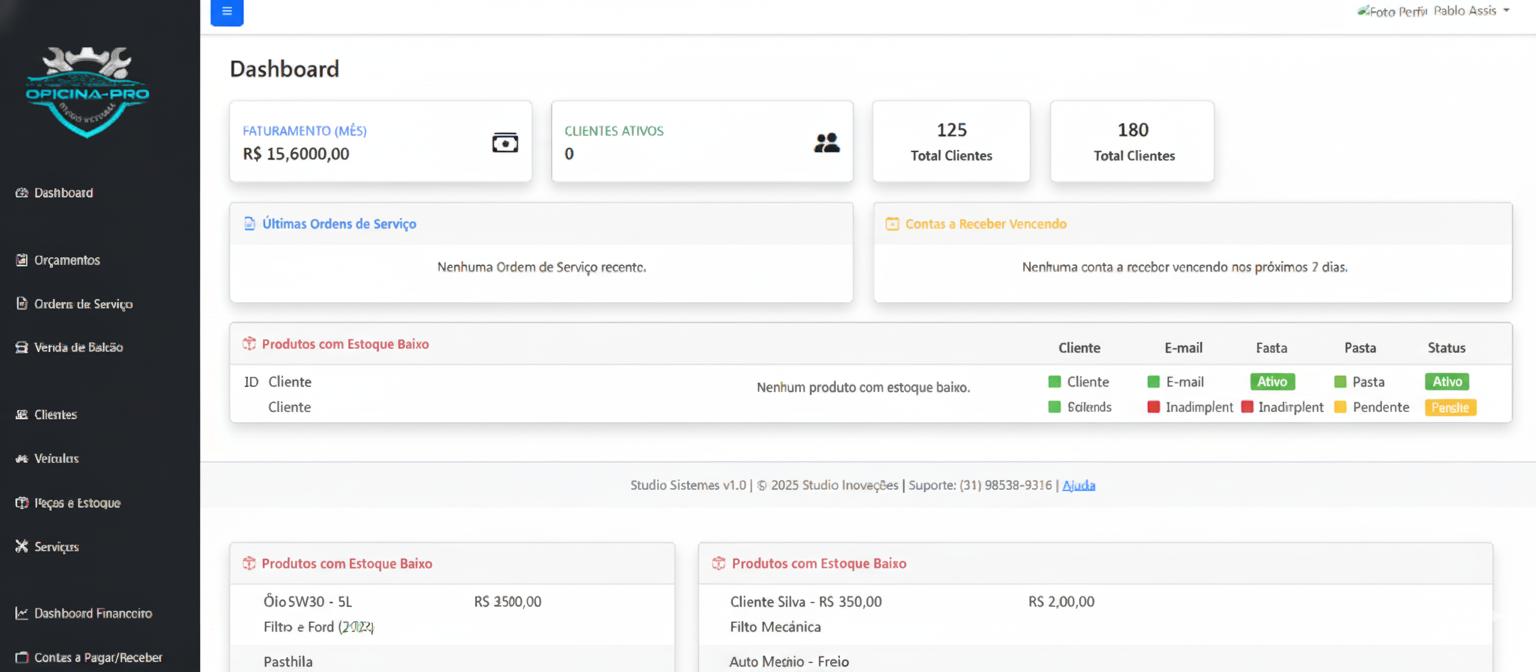Click the E-mail column header
The height and width of the screenshot is (672, 1536).
point(1184,348)
